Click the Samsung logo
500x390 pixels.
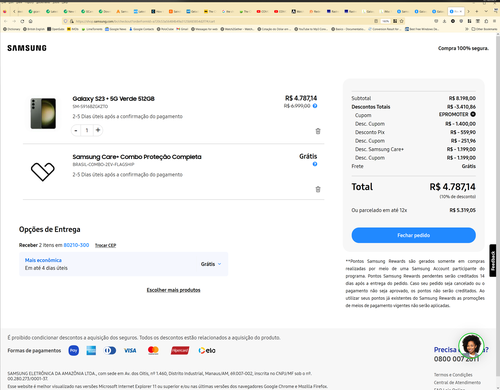[x=27, y=48]
